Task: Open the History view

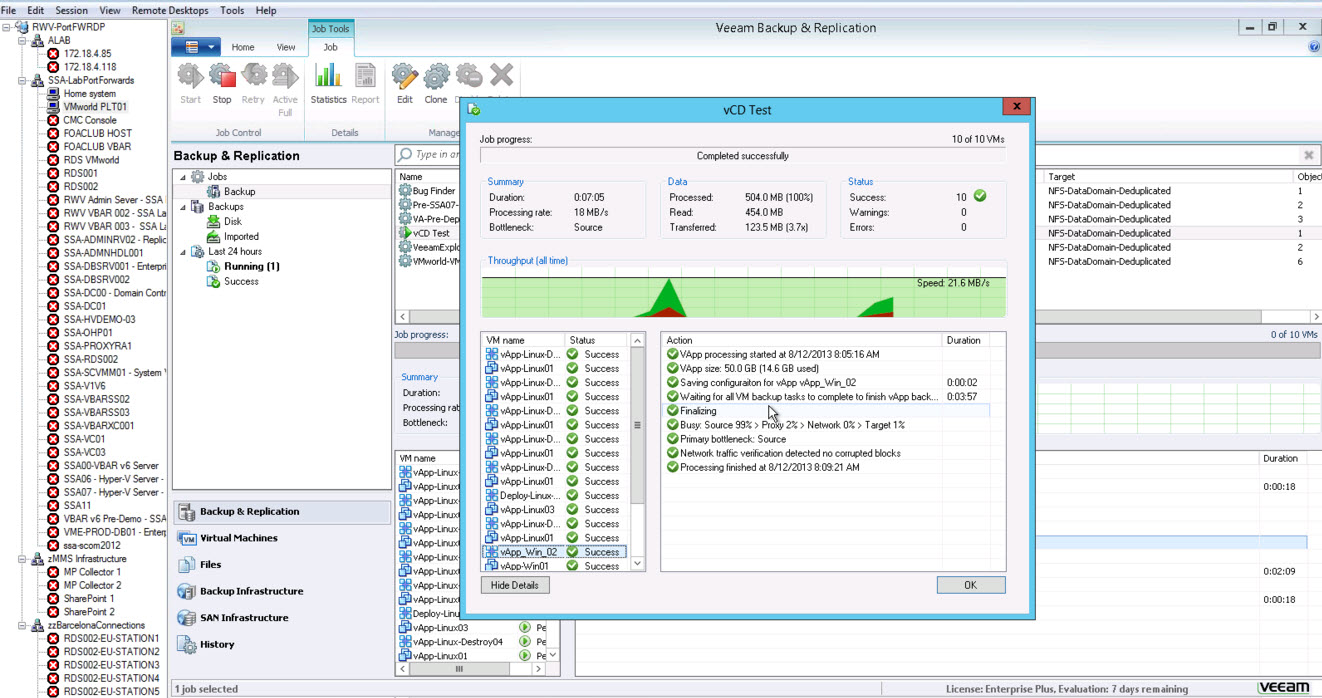Action: tap(282, 645)
